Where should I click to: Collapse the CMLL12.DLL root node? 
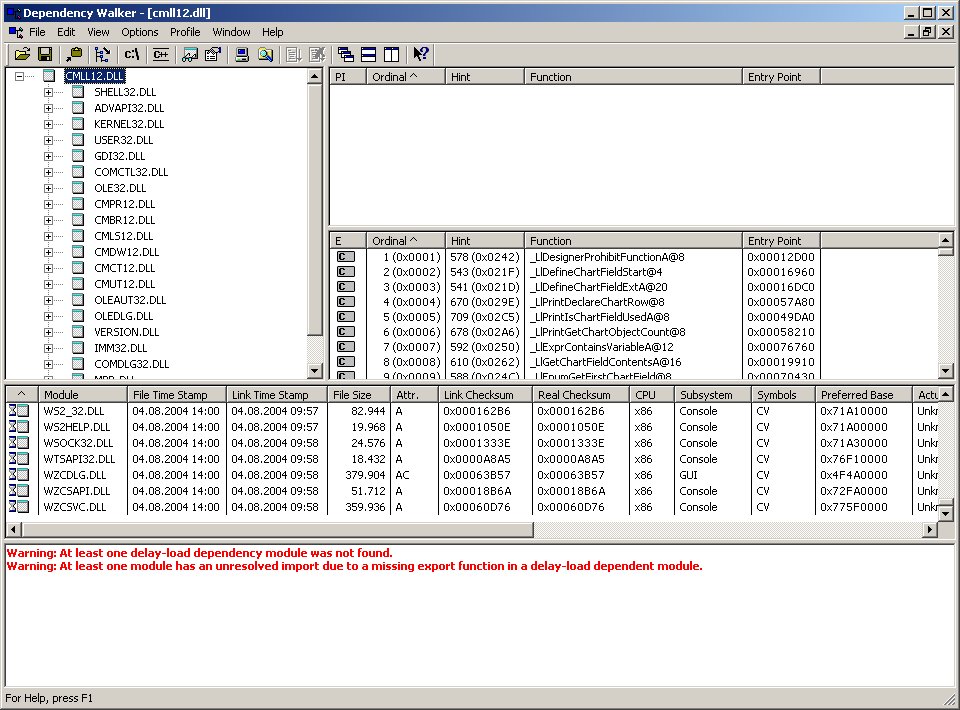(20, 76)
